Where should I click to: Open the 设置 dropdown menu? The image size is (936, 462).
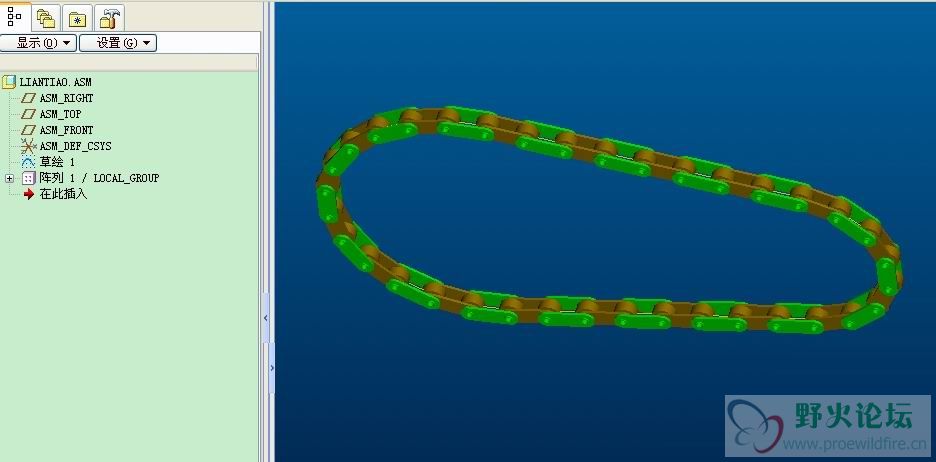coord(118,43)
